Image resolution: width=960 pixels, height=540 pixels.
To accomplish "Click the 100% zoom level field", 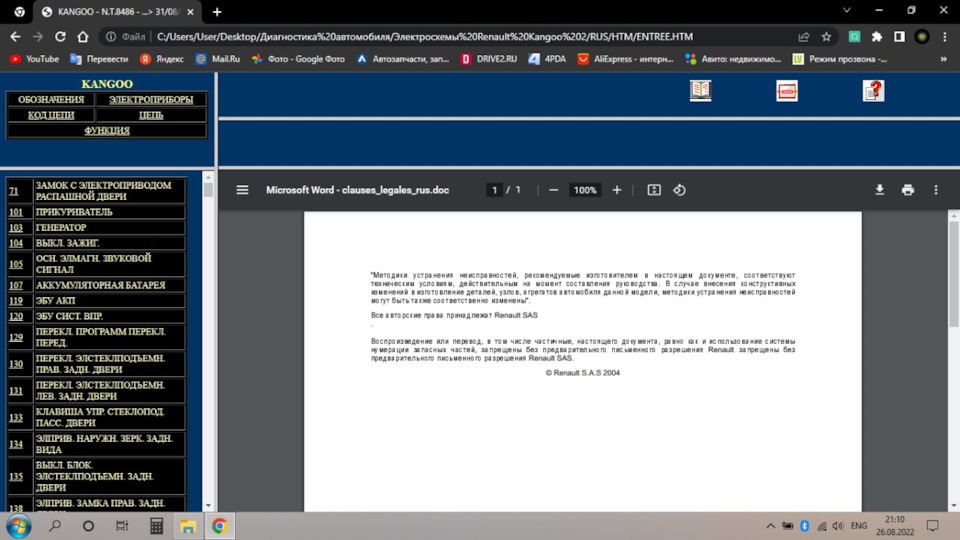I will 585,190.
